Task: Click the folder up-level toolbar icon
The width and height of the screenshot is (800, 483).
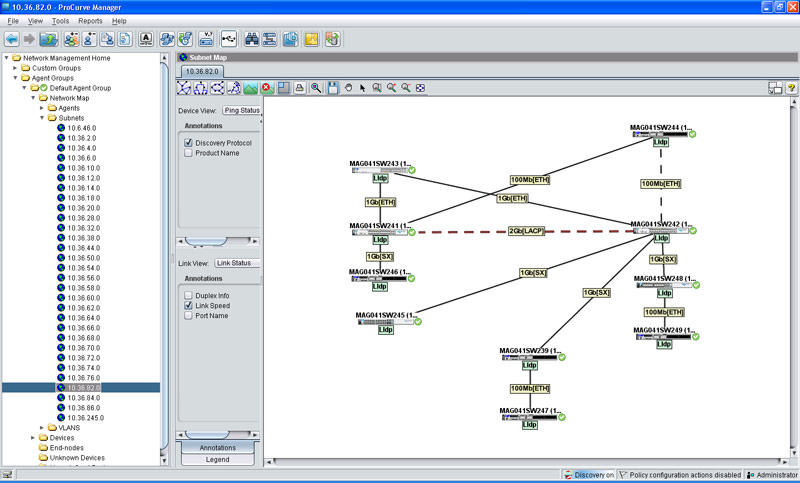Action: 49,39
